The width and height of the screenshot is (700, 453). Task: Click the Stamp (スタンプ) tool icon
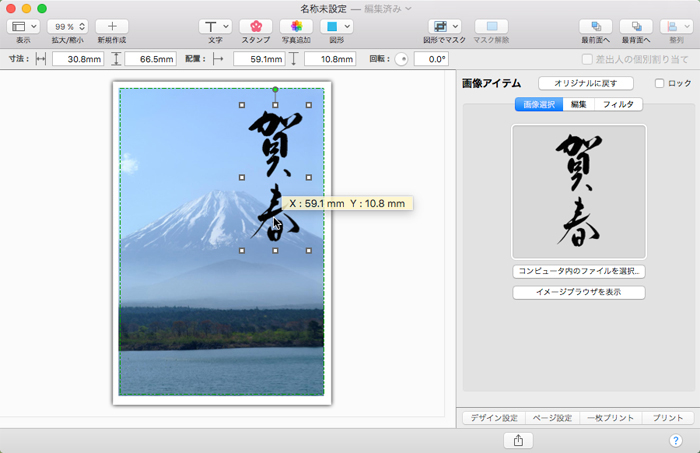[256, 27]
